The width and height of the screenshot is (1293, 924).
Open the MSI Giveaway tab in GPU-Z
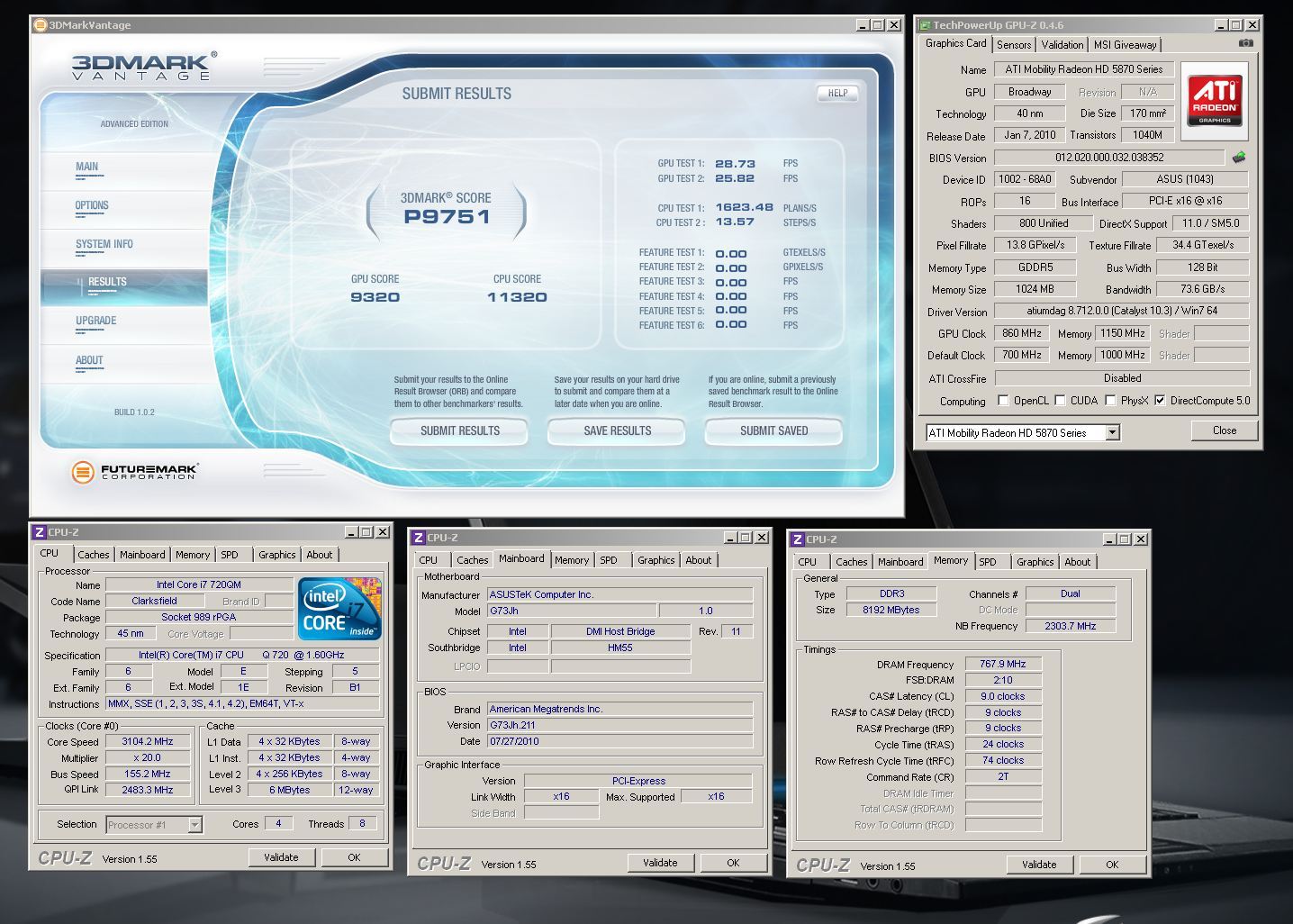click(x=1125, y=45)
